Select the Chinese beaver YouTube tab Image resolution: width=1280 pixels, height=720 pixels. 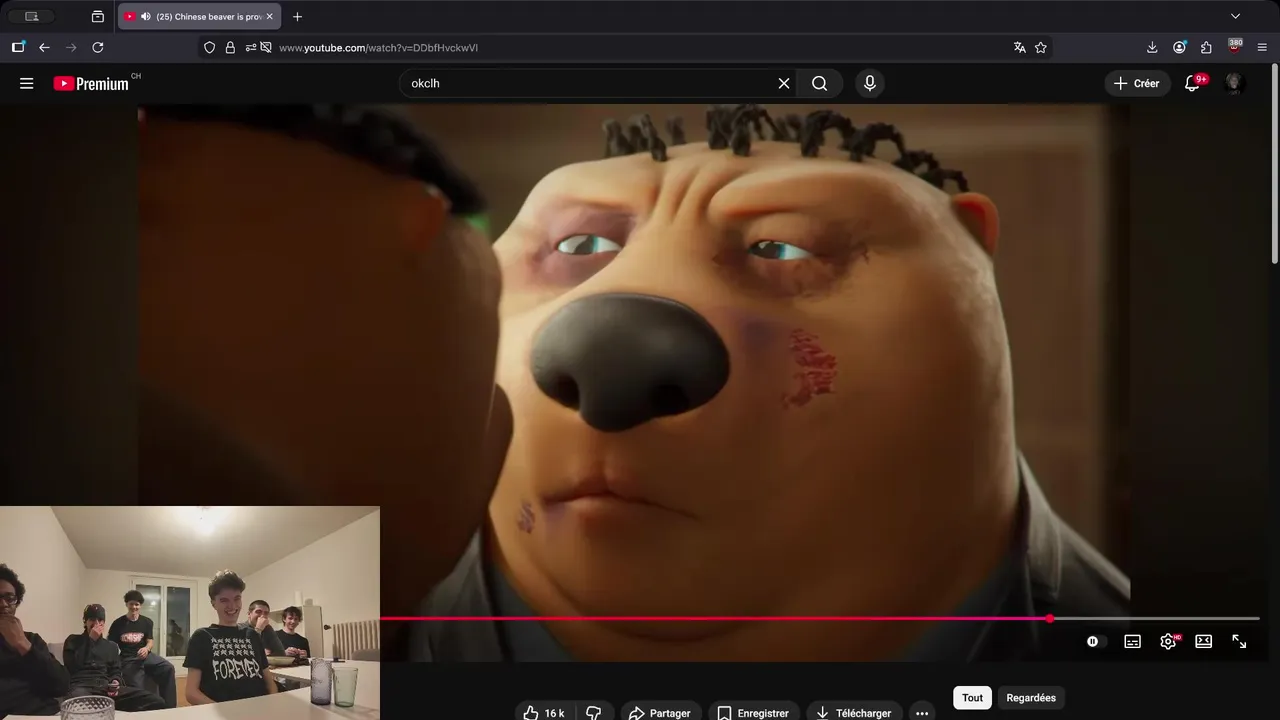[x=200, y=17]
